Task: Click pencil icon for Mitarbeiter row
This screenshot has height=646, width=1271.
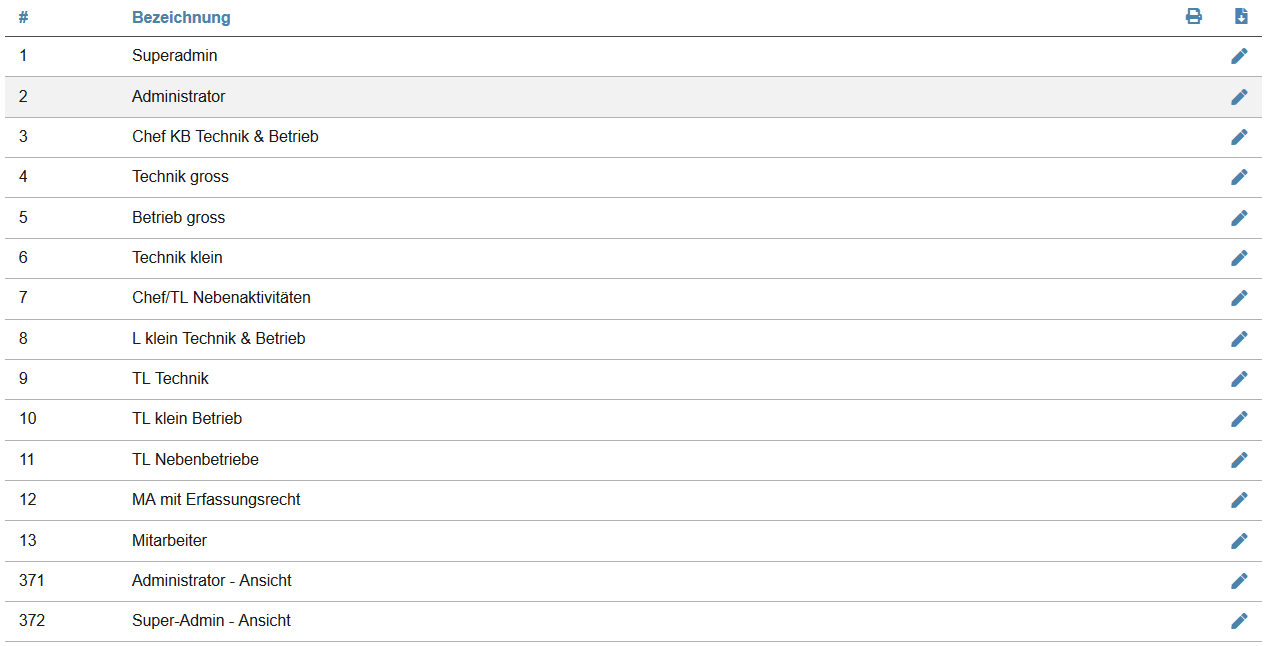Action: pyautogui.click(x=1239, y=541)
